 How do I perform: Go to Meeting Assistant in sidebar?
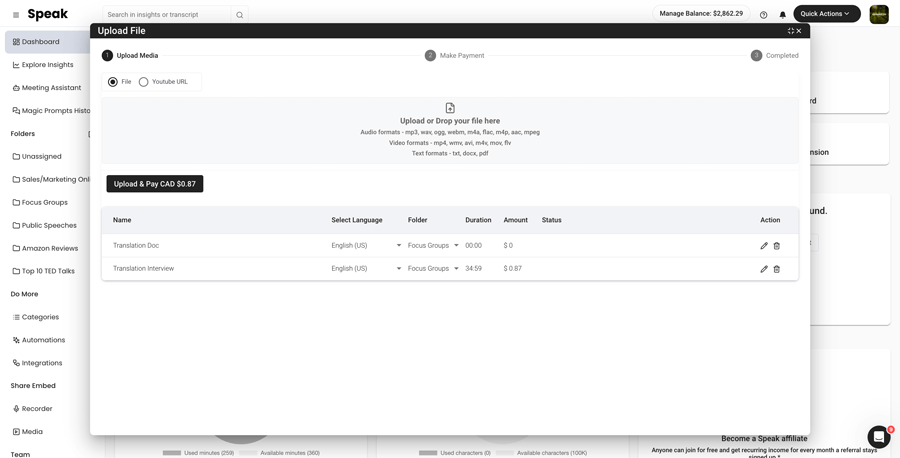pyautogui.click(x=51, y=88)
